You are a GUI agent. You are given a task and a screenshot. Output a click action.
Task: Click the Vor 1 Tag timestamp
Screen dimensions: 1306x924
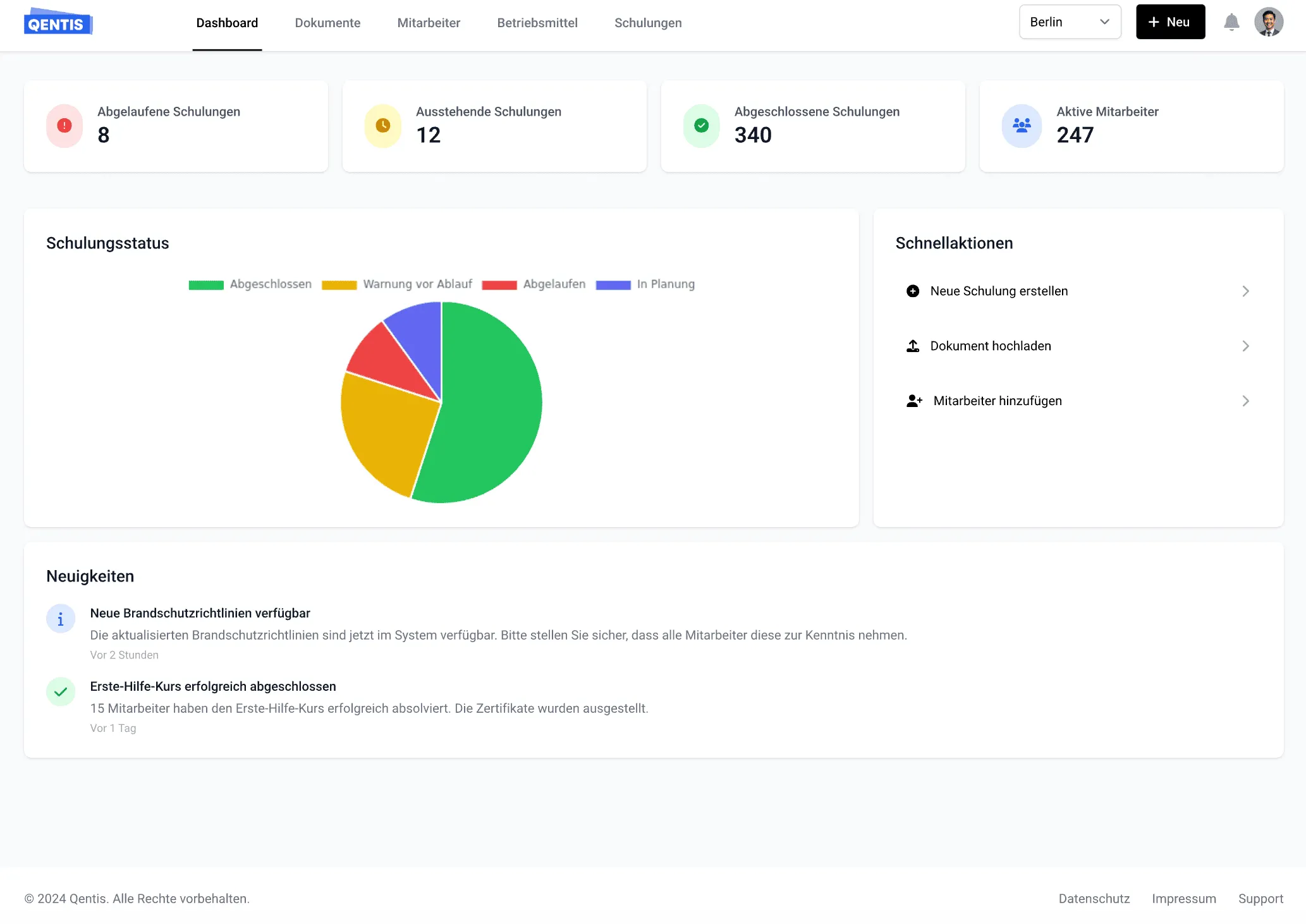pyautogui.click(x=113, y=728)
